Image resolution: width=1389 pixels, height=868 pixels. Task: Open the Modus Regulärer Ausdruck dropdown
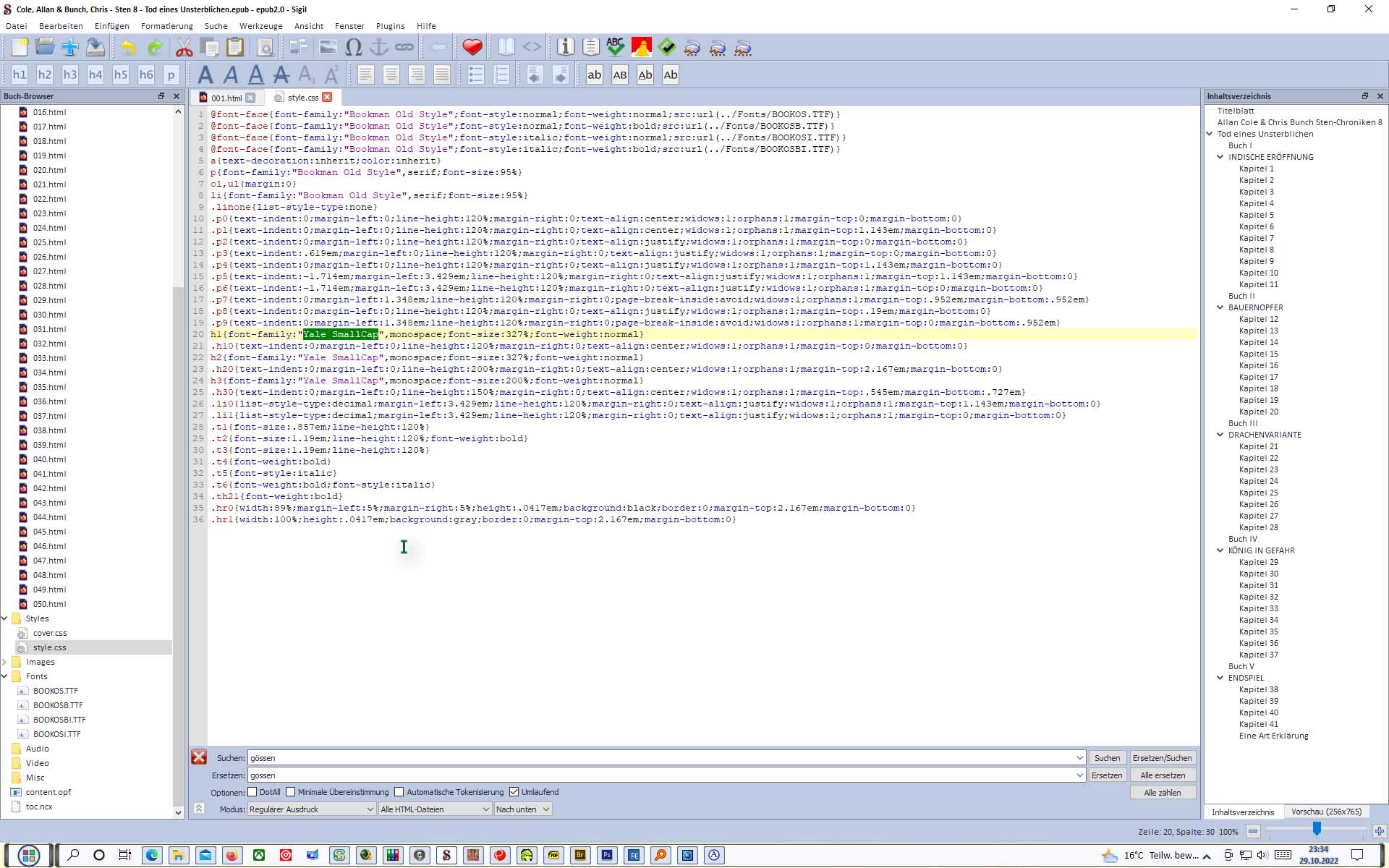(x=311, y=809)
